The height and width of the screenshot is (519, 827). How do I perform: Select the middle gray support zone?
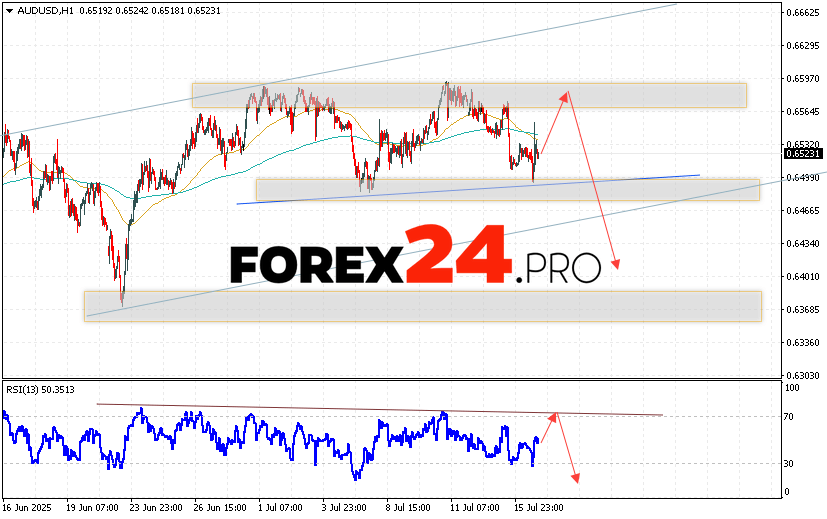[507, 189]
